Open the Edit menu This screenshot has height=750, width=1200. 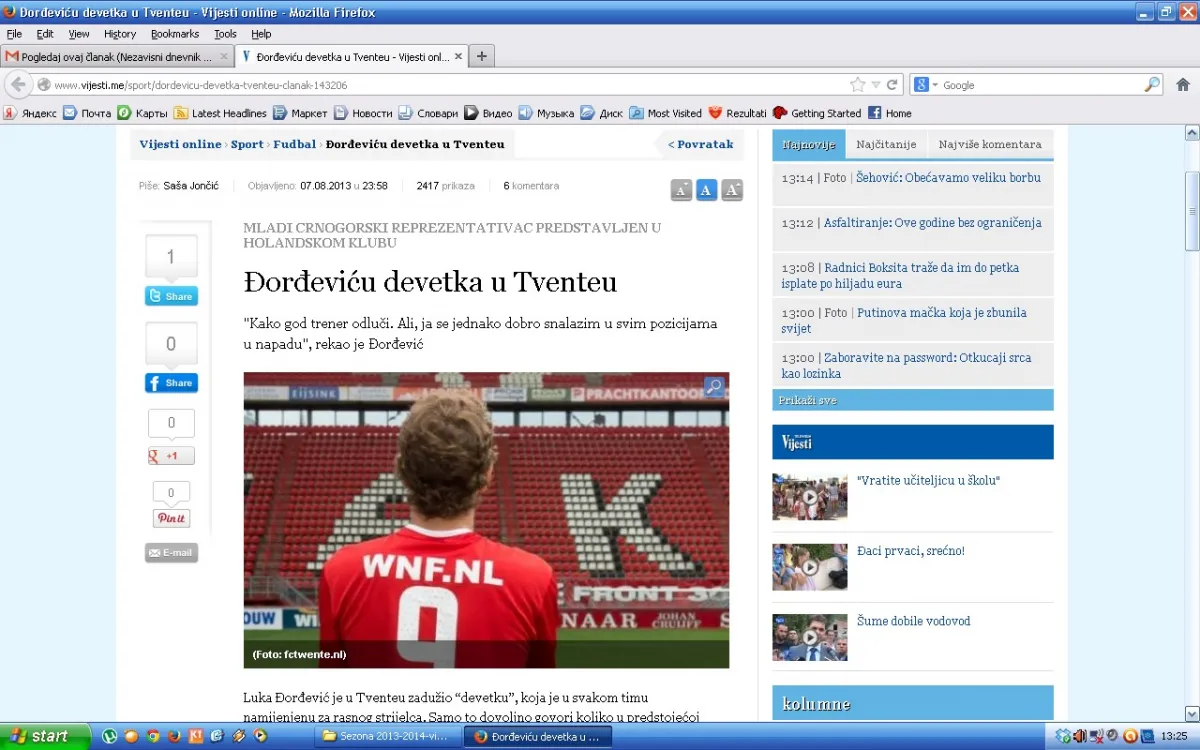tap(45, 34)
